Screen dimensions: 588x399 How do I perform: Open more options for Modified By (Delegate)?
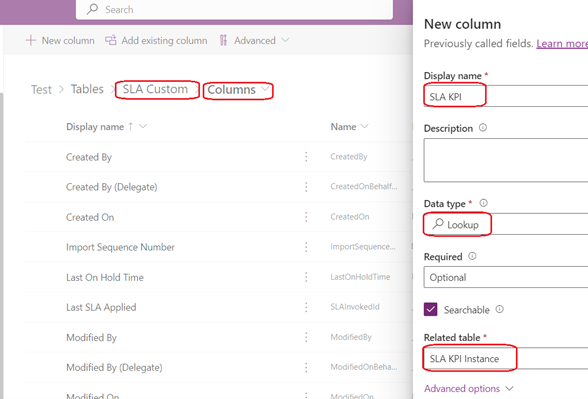pos(306,367)
